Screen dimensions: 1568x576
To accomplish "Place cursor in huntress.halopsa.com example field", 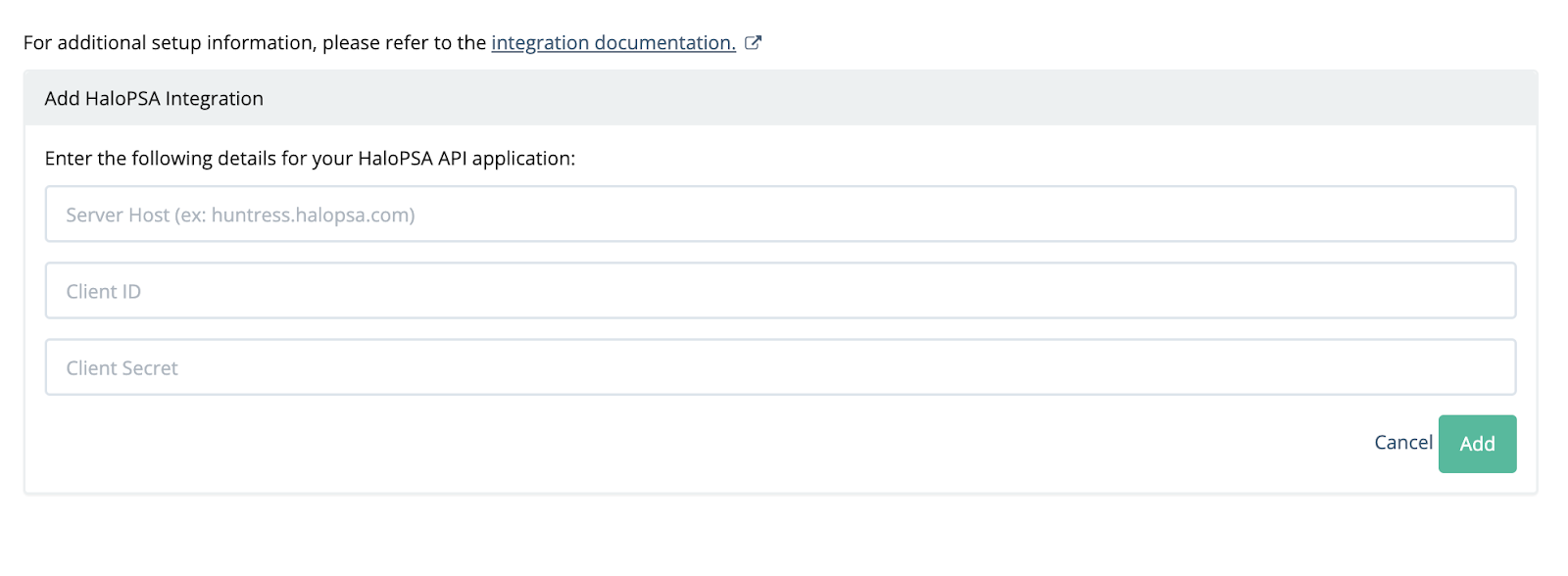I will click(780, 214).
